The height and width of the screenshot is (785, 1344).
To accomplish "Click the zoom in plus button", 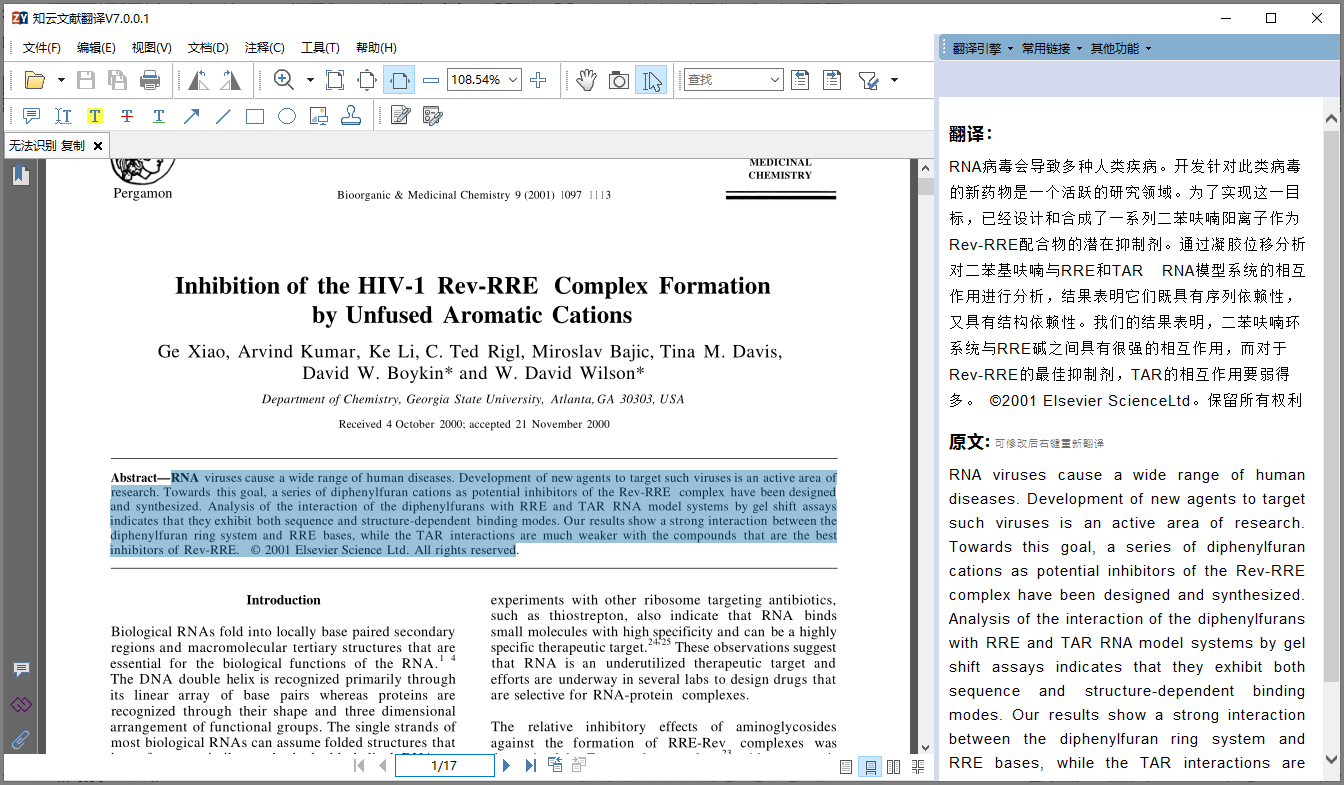I will pyautogui.click(x=538, y=80).
